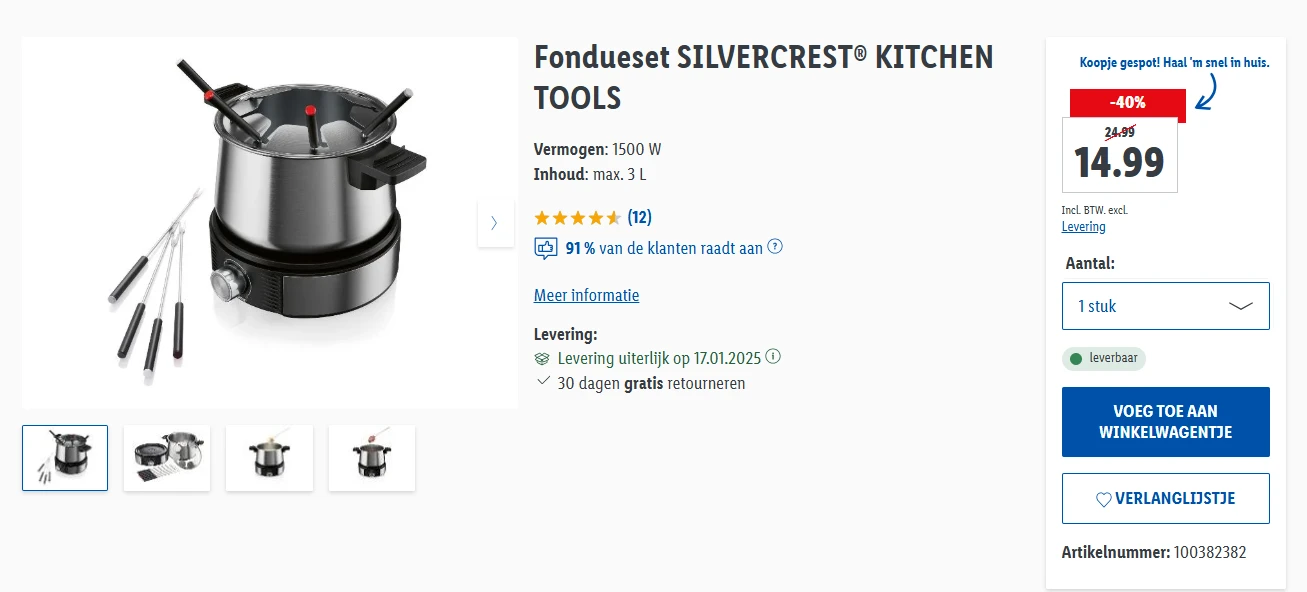
Task: Advance to the next product image with the arrow
Action: coord(495,224)
